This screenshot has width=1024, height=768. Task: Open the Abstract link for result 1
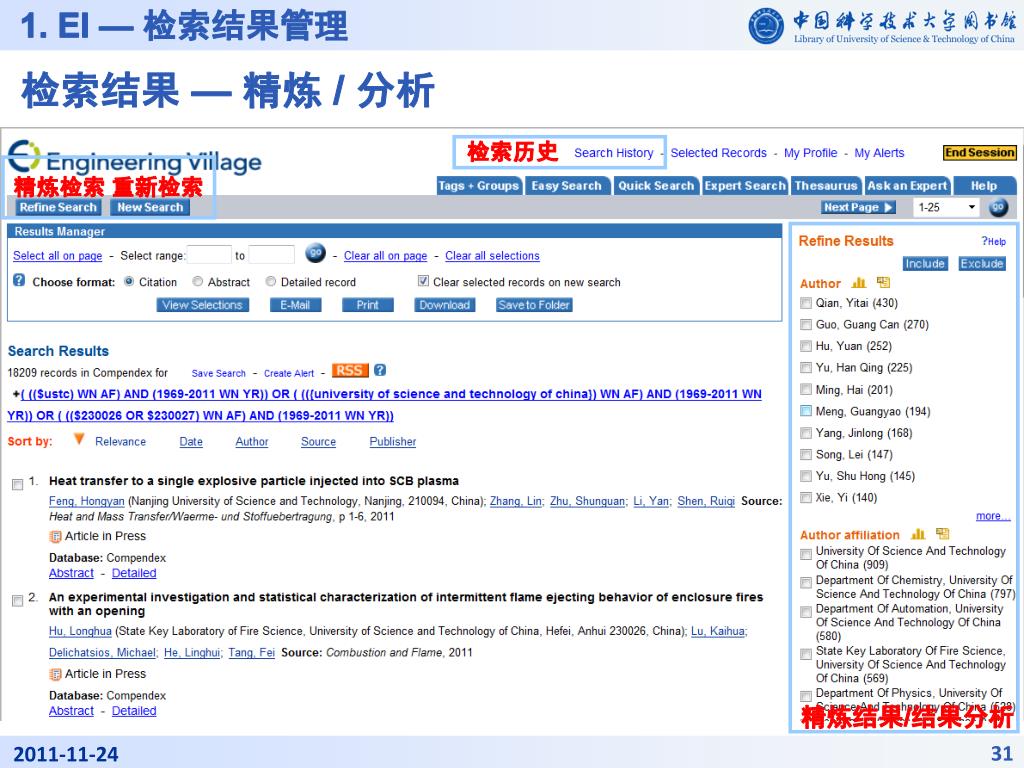(71, 573)
